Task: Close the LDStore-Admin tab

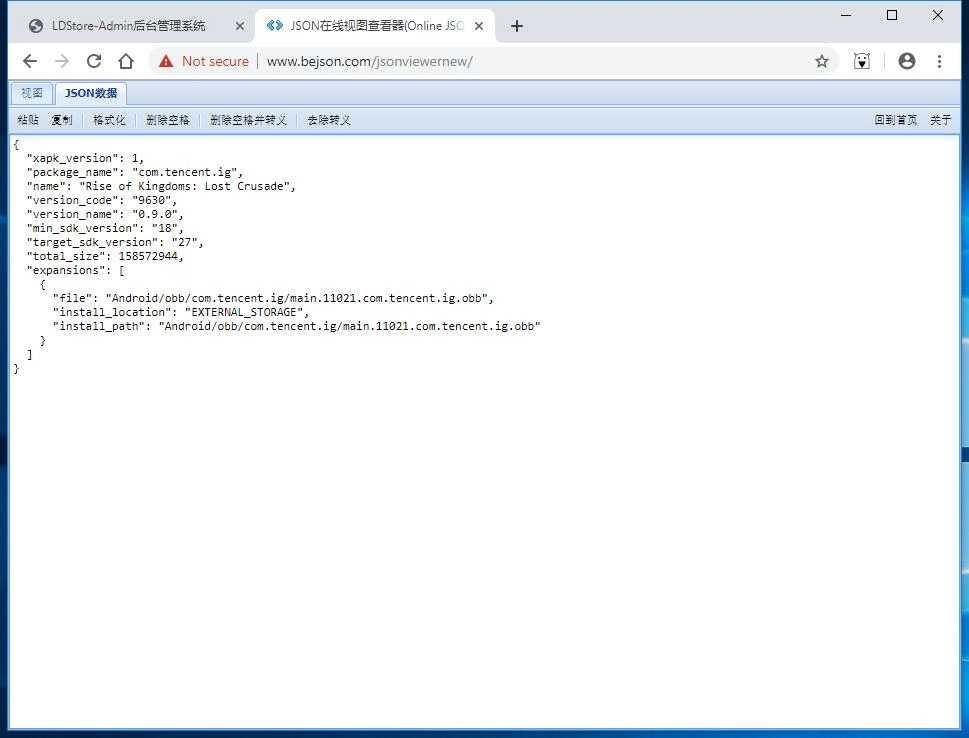Action: 240,26
